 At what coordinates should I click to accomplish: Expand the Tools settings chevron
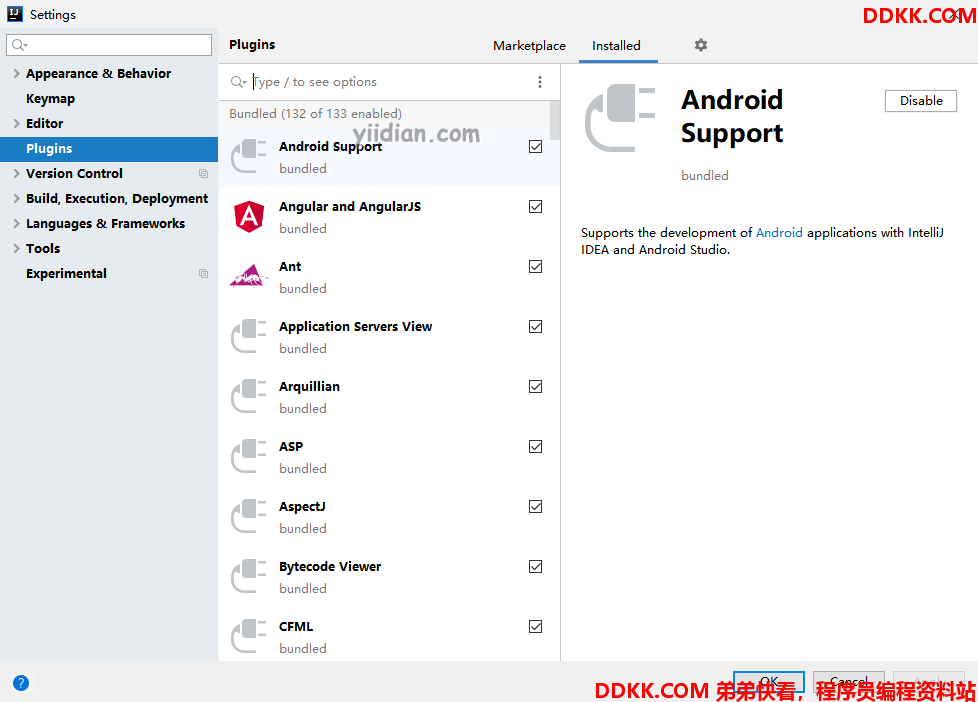click(16, 248)
